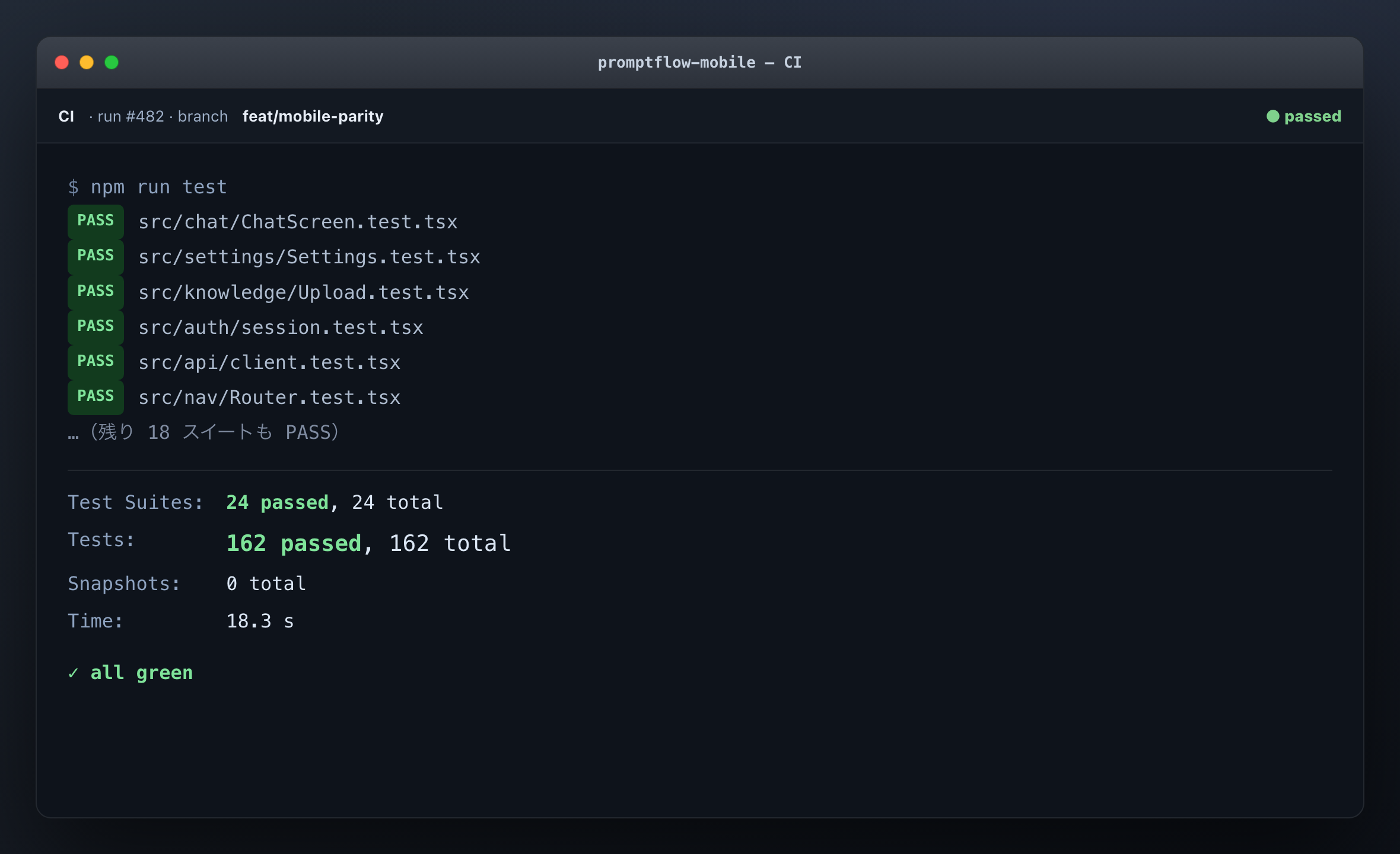The width and height of the screenshot is (1400, 854).
Task: Click the passed status label
Action: point(1312,116)
